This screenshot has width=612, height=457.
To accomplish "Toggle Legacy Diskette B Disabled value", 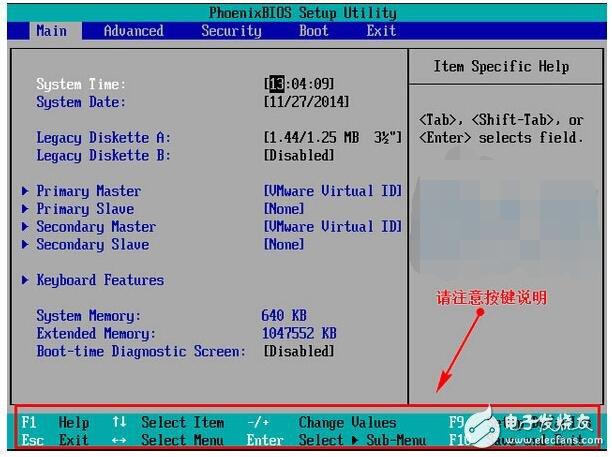I will (x=299, y=155).
